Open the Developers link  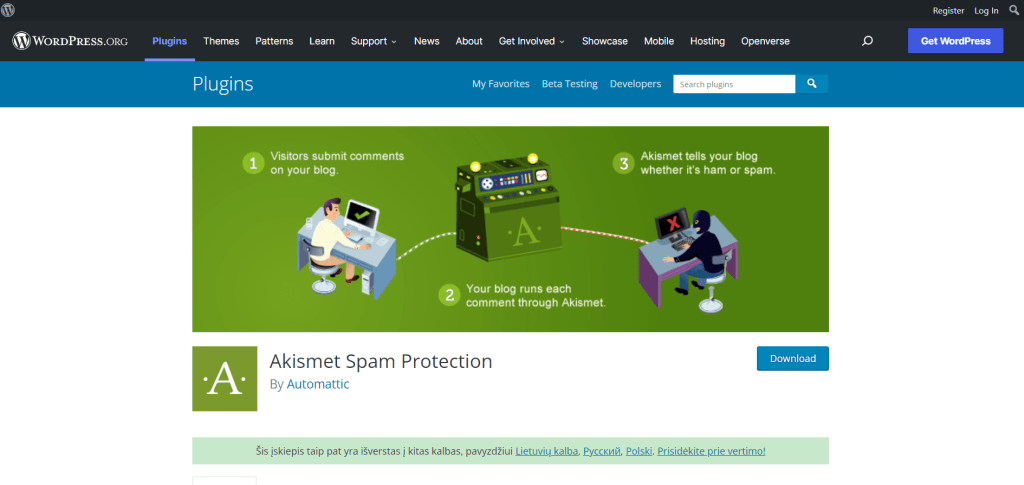635,84
